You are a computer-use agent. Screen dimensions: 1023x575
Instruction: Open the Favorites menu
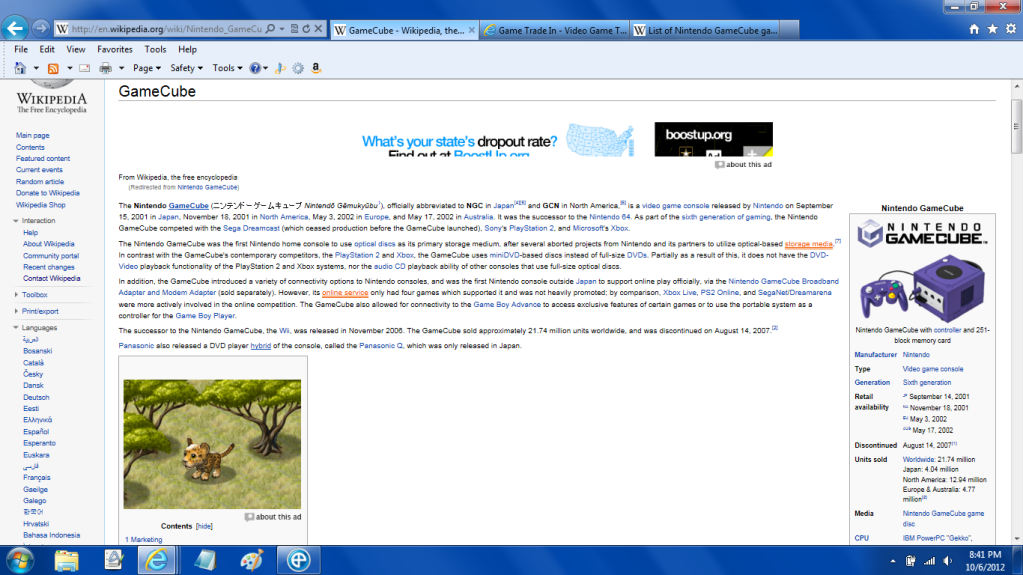click(x=115, y=50)
